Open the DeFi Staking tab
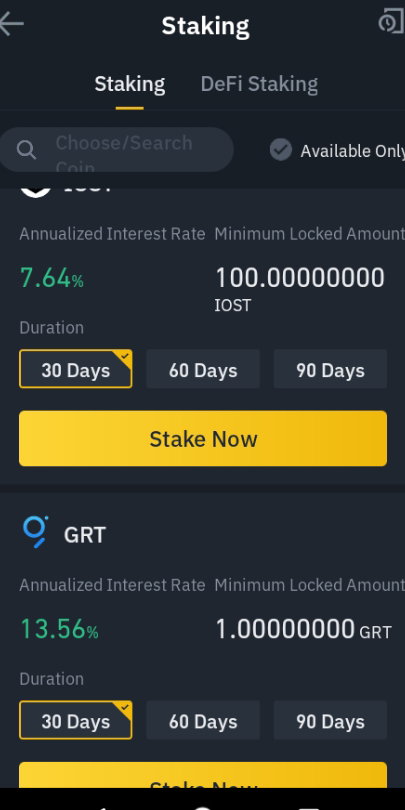Viewport: 405px width, 810px height. tap(259, 84)
